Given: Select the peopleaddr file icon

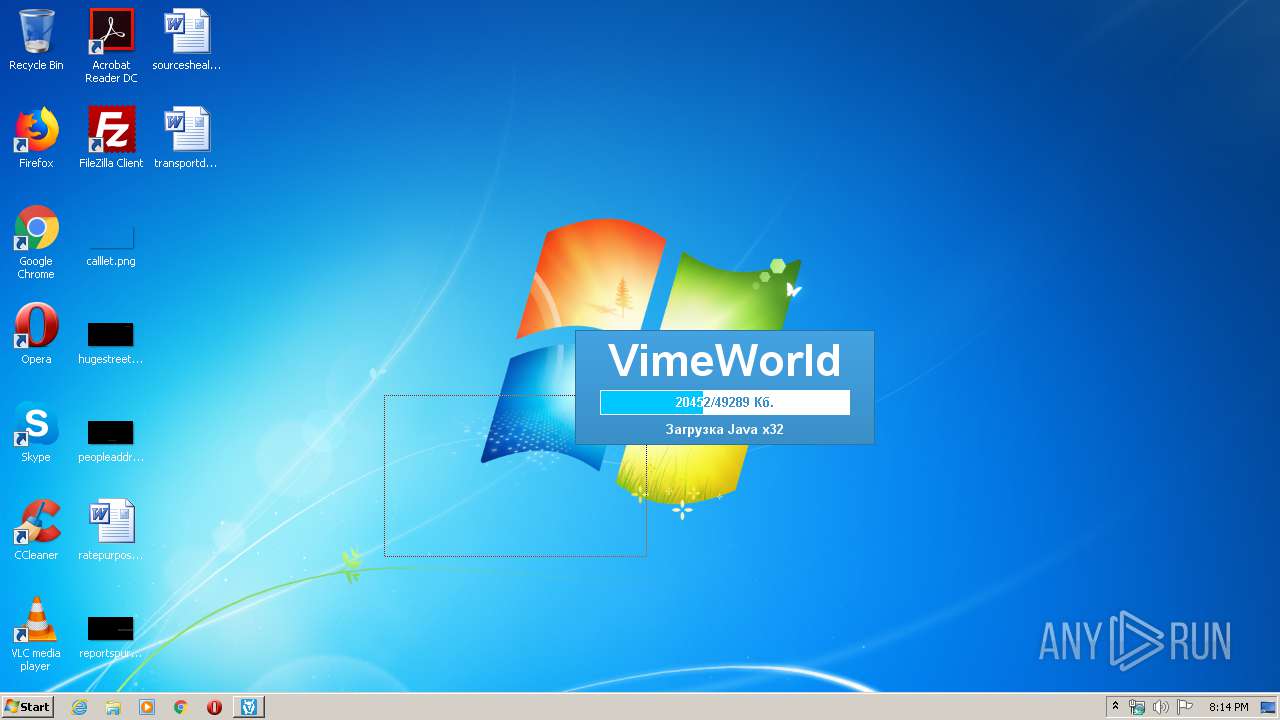Looking at the screenshot, I should coord(111,440).
